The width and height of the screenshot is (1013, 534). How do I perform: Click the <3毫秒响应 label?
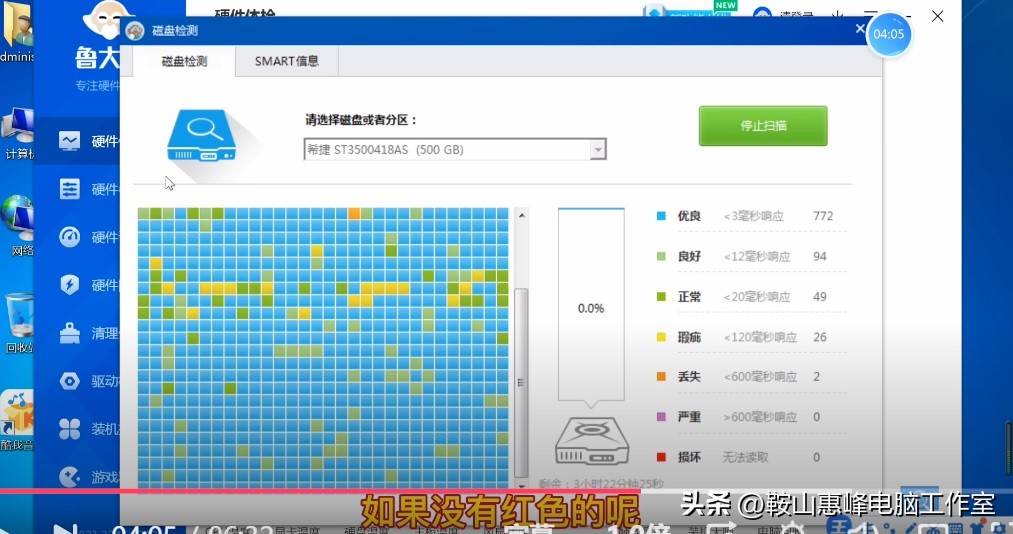753,216
